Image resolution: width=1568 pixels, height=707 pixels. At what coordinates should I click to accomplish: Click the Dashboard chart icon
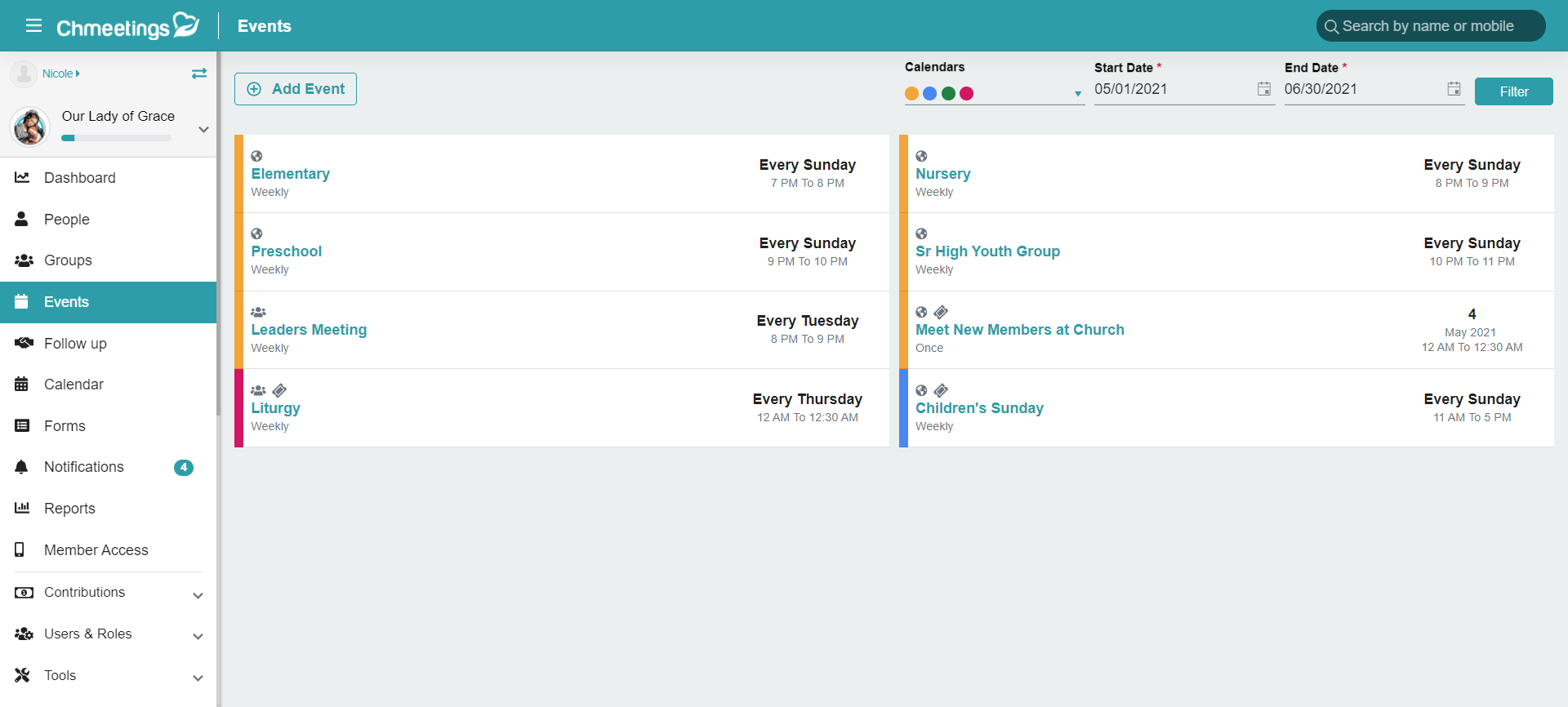click(x=22, y=177)
